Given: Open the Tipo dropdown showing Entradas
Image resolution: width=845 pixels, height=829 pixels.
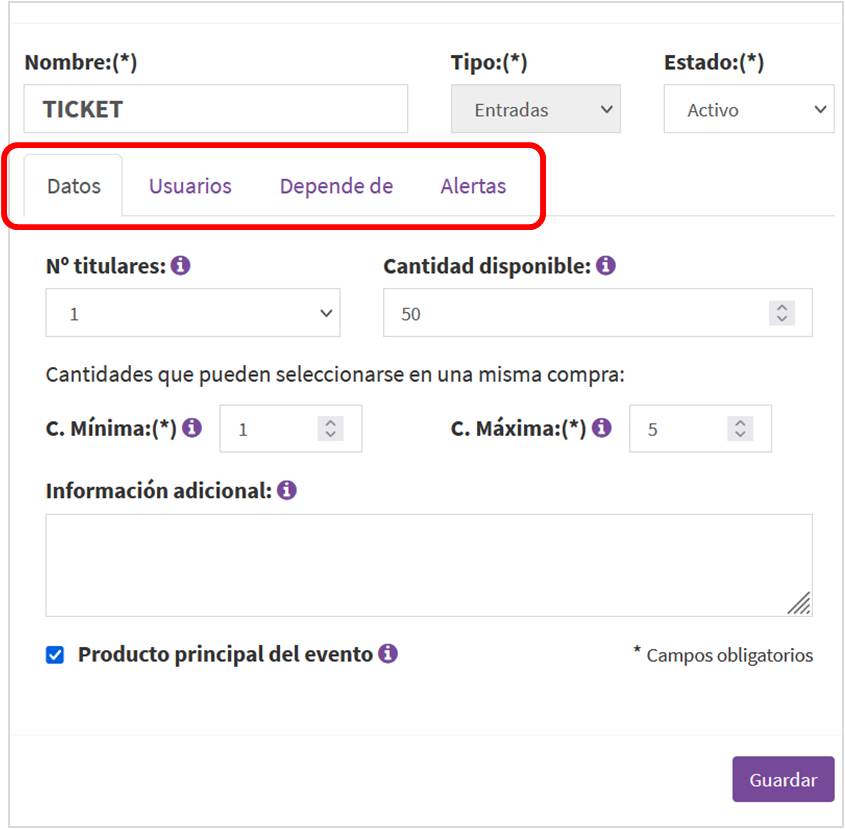Looking at the screenshot, I should [x=536, y=110].
